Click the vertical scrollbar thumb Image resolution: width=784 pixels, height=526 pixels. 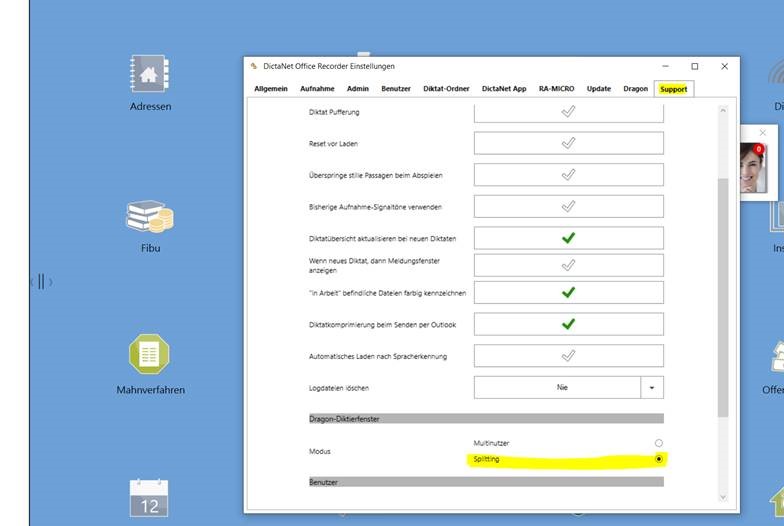pyautogui.click(x=722, y=298)
